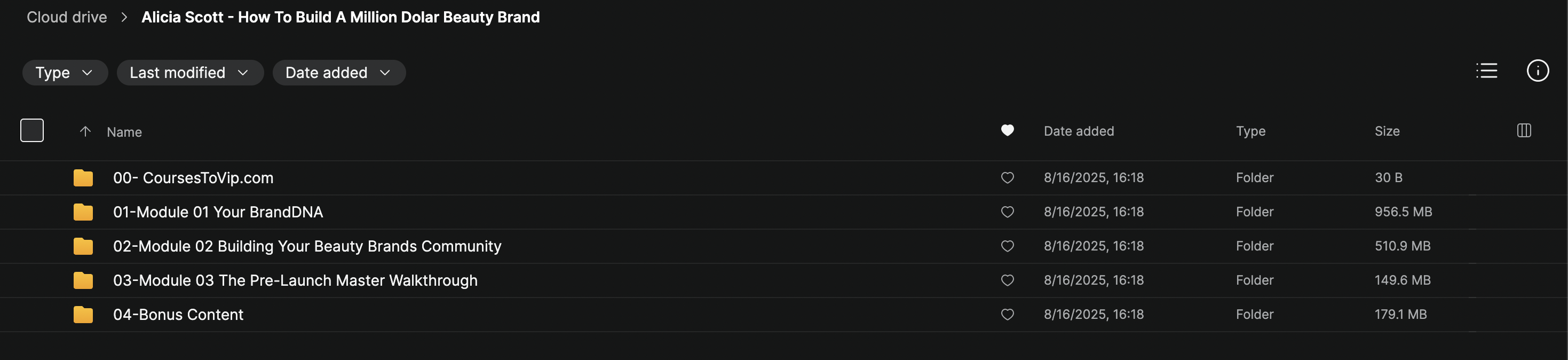Click the favorites heart column header
This screenshot has height=360, width=1568.
pos(1008,131)
